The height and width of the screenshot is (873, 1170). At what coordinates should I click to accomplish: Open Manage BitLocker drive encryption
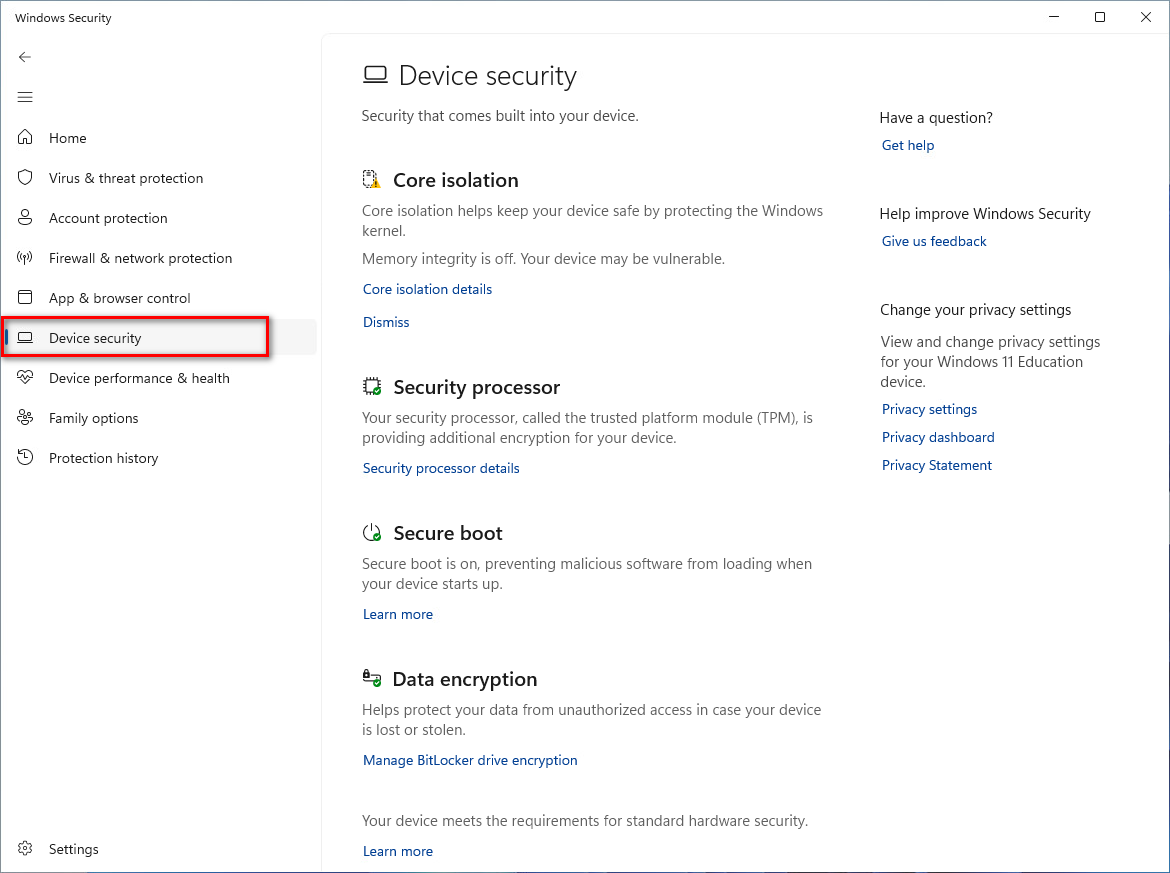click(470, 760)
